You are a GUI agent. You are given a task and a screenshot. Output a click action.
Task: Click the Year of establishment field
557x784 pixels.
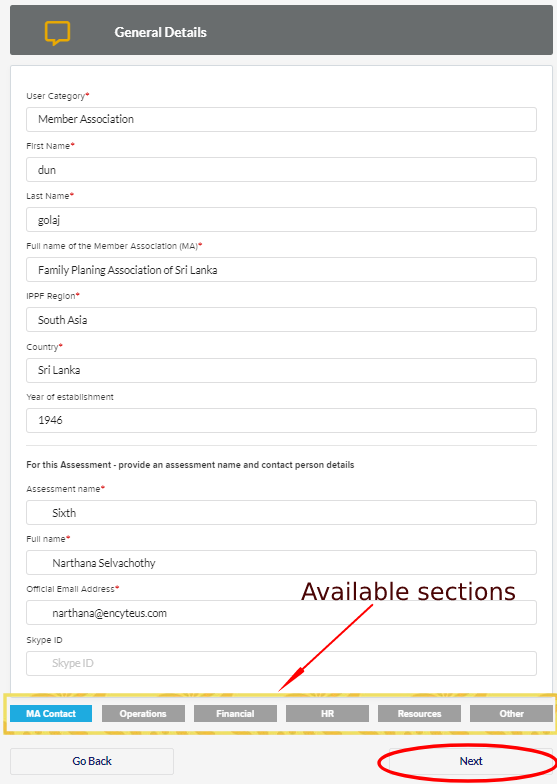click(x=282, y=420)
